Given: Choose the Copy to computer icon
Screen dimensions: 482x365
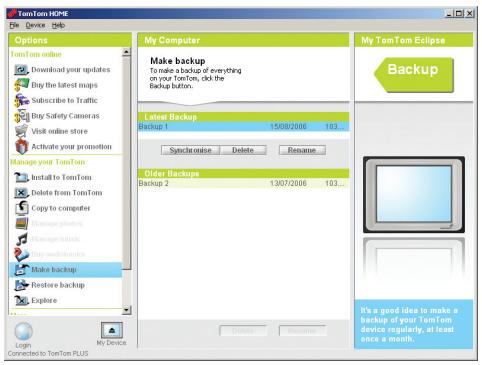Looking at the screenshot, I should tap(22, 208).
